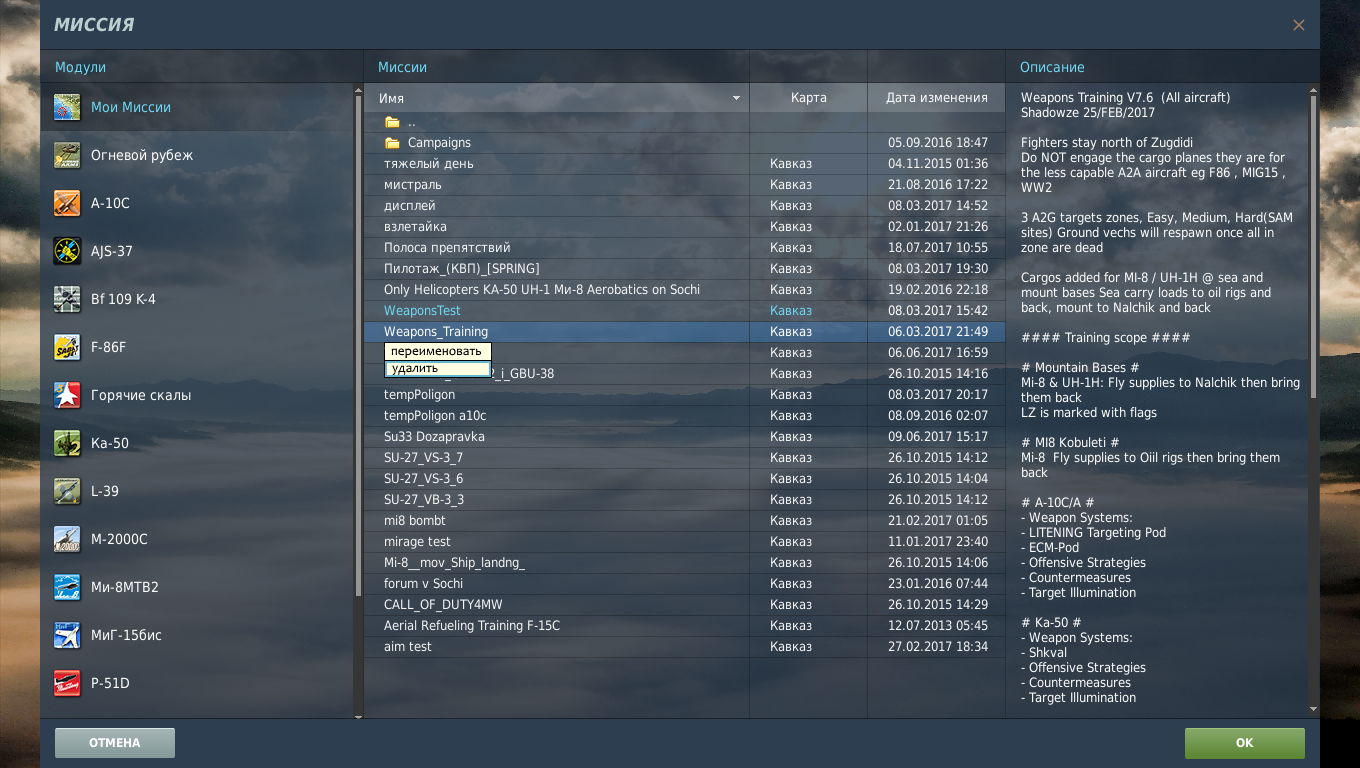Select the L-39 module icon

67,491
